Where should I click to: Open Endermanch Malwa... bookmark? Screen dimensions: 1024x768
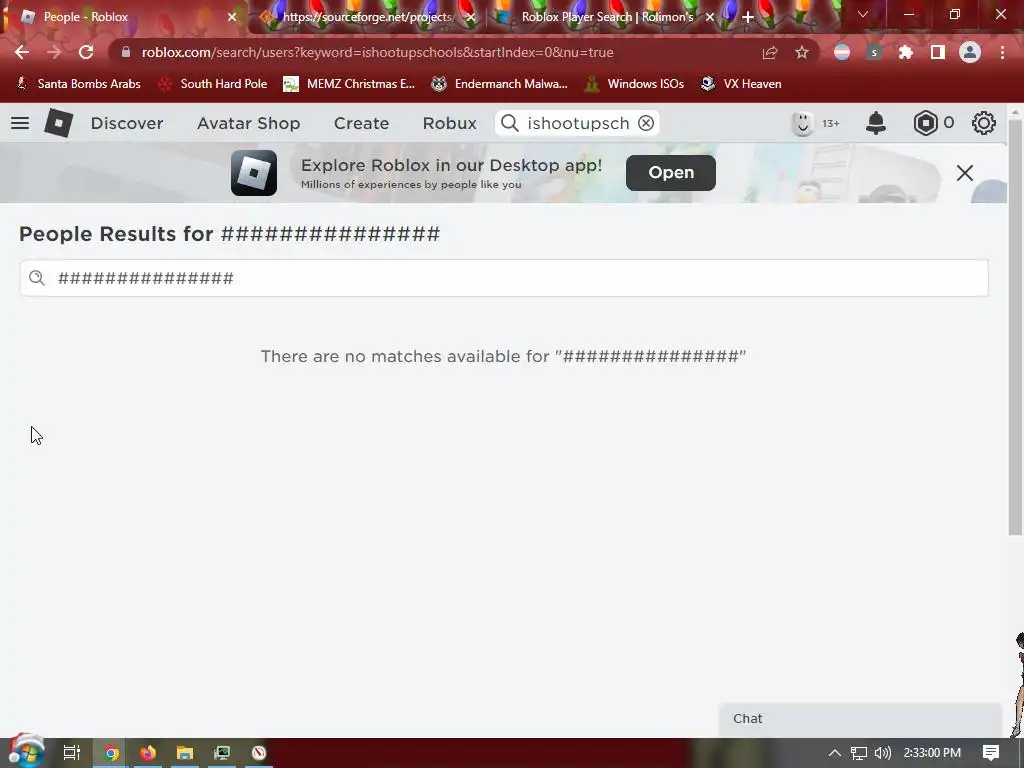[x=500, y=84]
